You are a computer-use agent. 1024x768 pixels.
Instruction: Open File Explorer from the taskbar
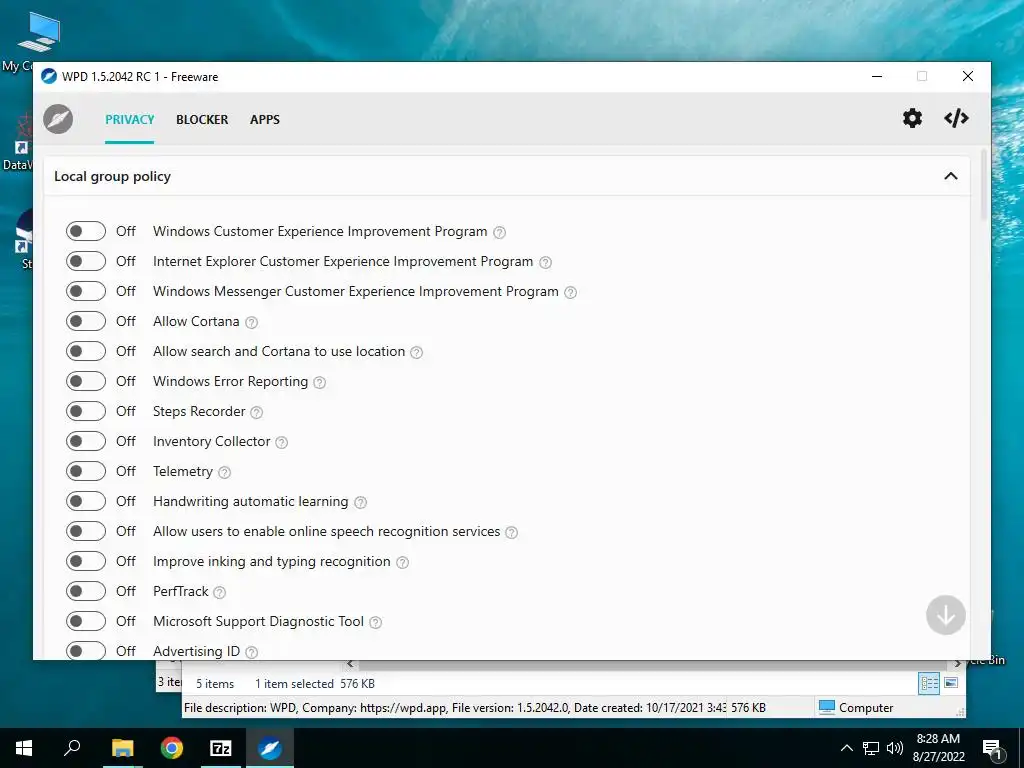(x=122, y=748)
